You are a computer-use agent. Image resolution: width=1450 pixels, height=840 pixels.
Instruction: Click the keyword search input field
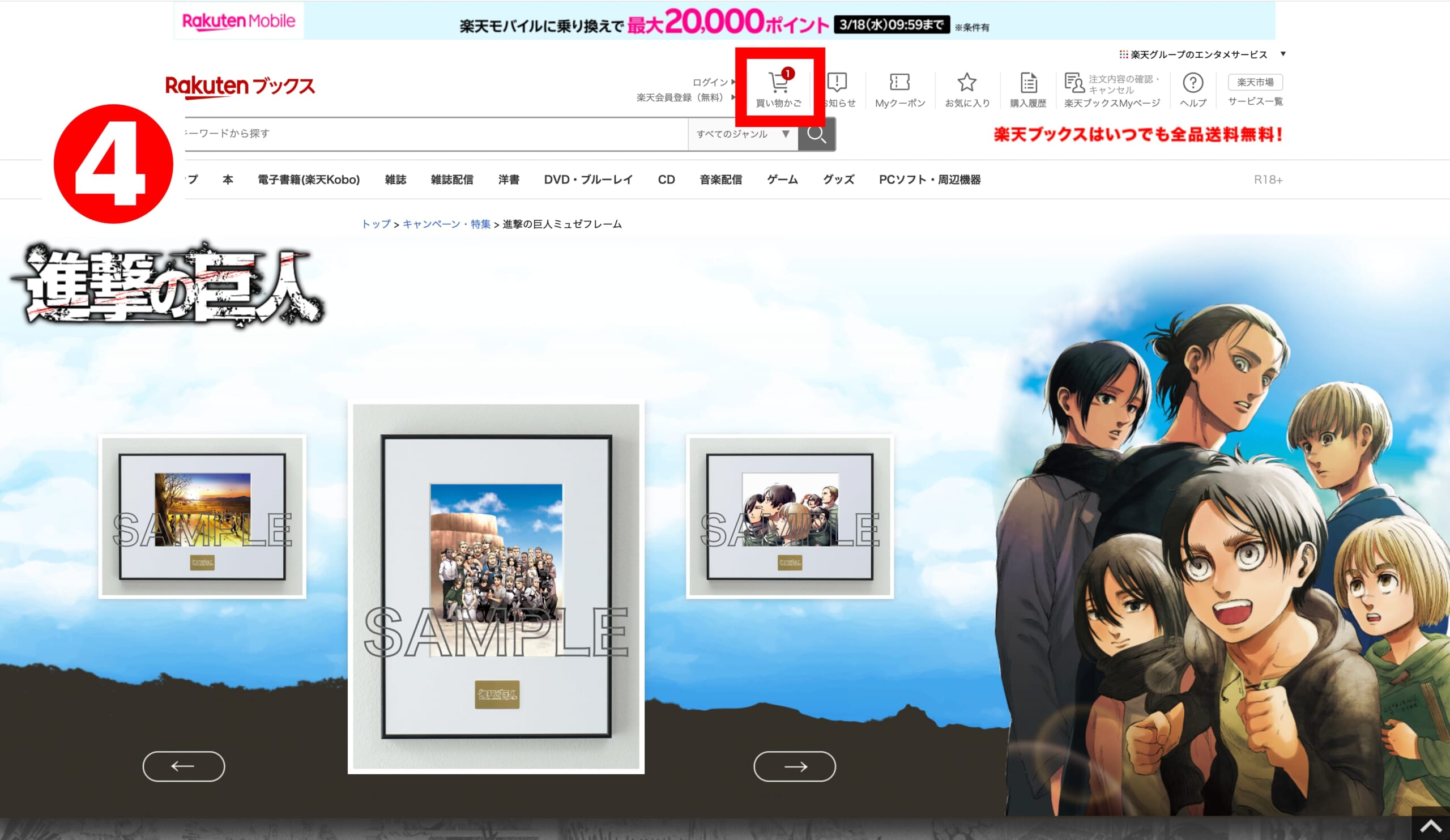click(x=432, y=134)
